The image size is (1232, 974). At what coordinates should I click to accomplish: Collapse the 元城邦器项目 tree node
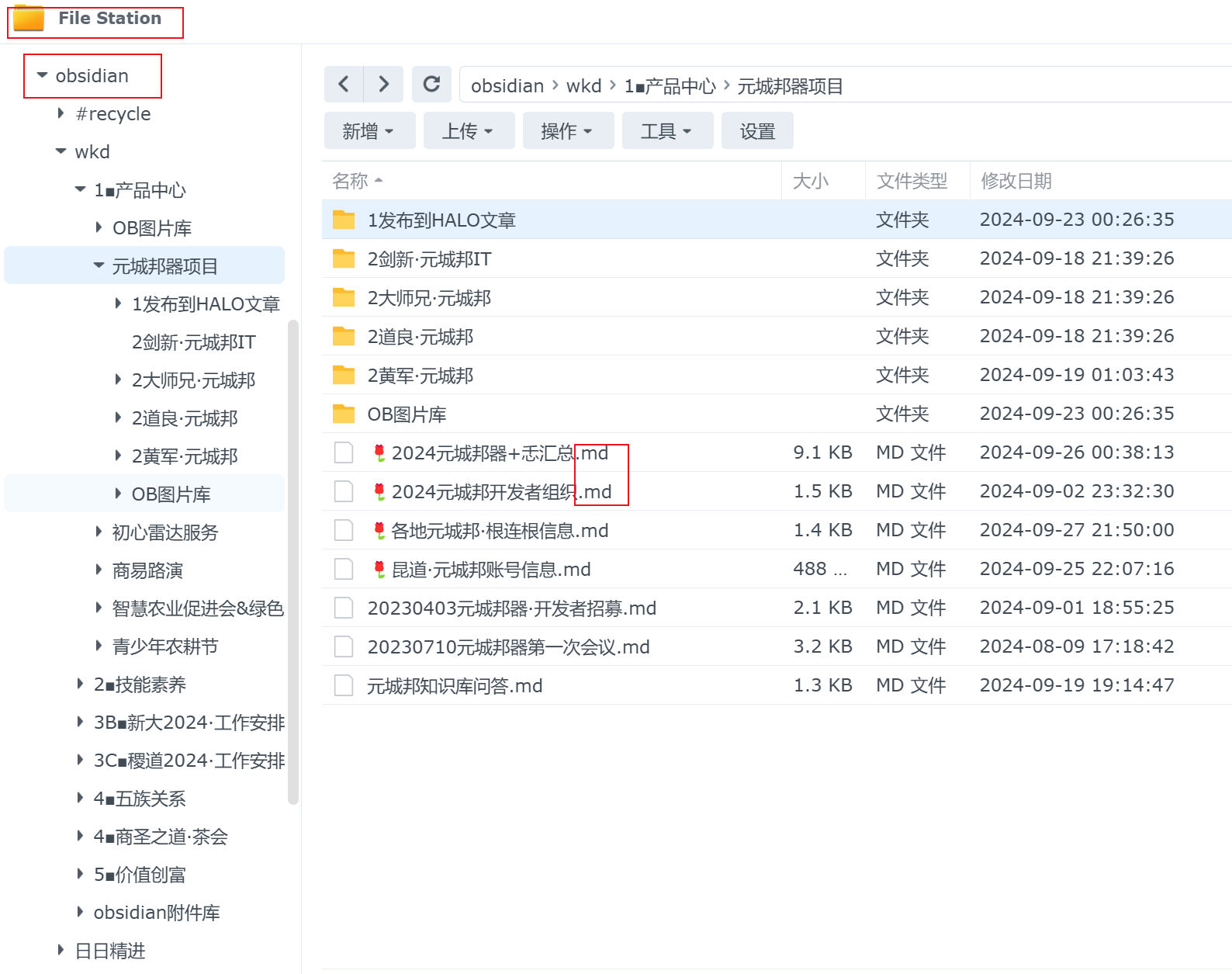pos(99,265)
